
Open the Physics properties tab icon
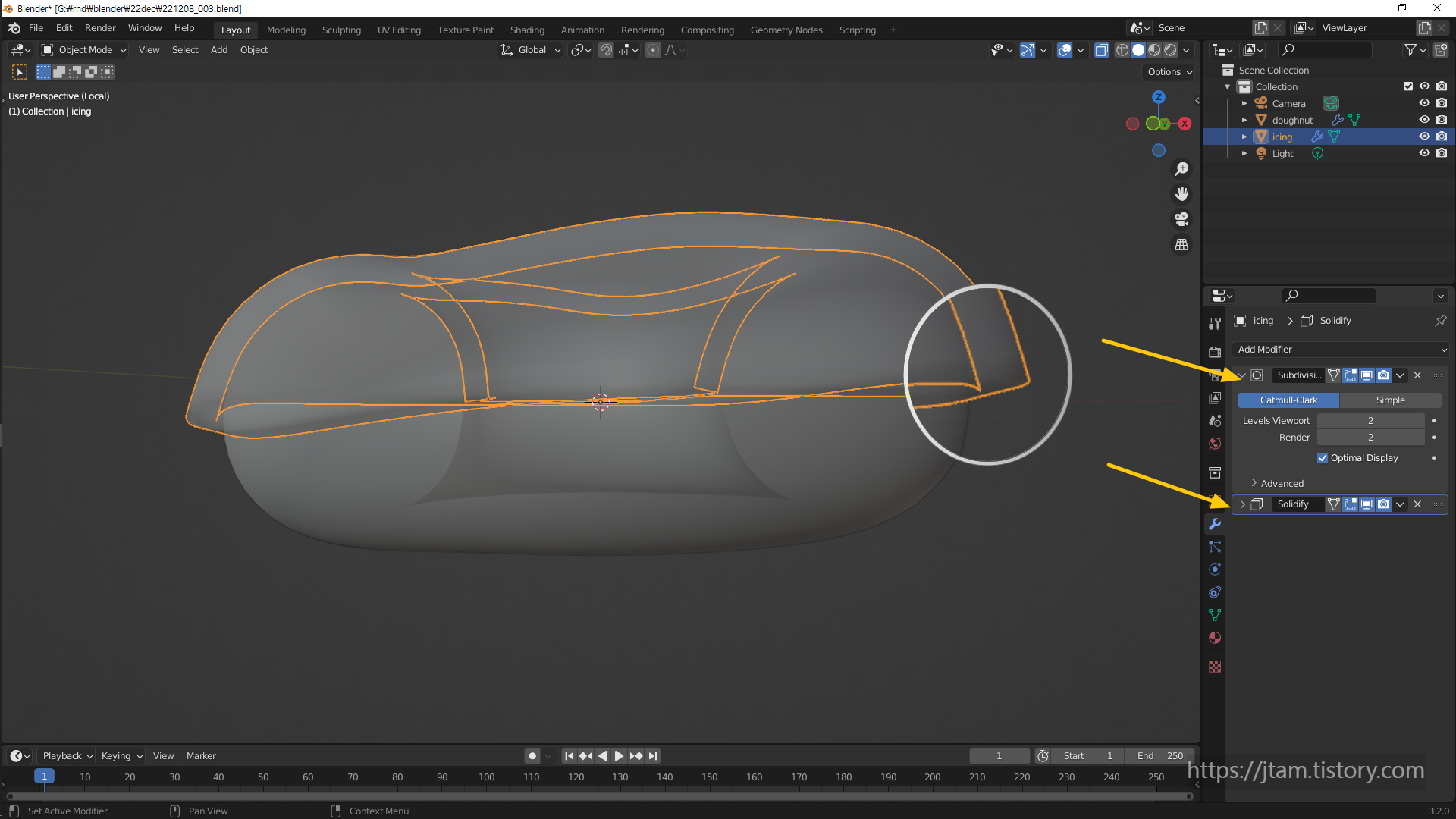pos(1215,570)
